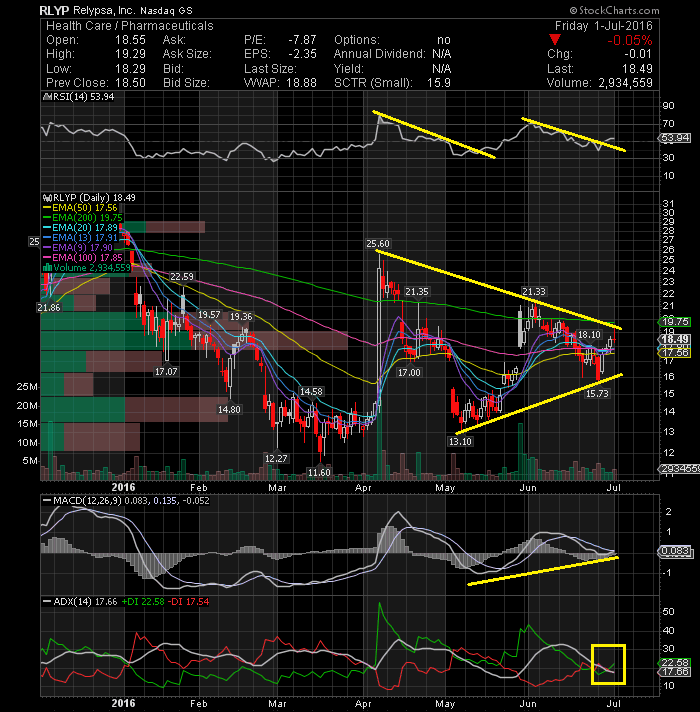Click the Prev Close value 18.50

pyautogui.click(x=130, y=83)
